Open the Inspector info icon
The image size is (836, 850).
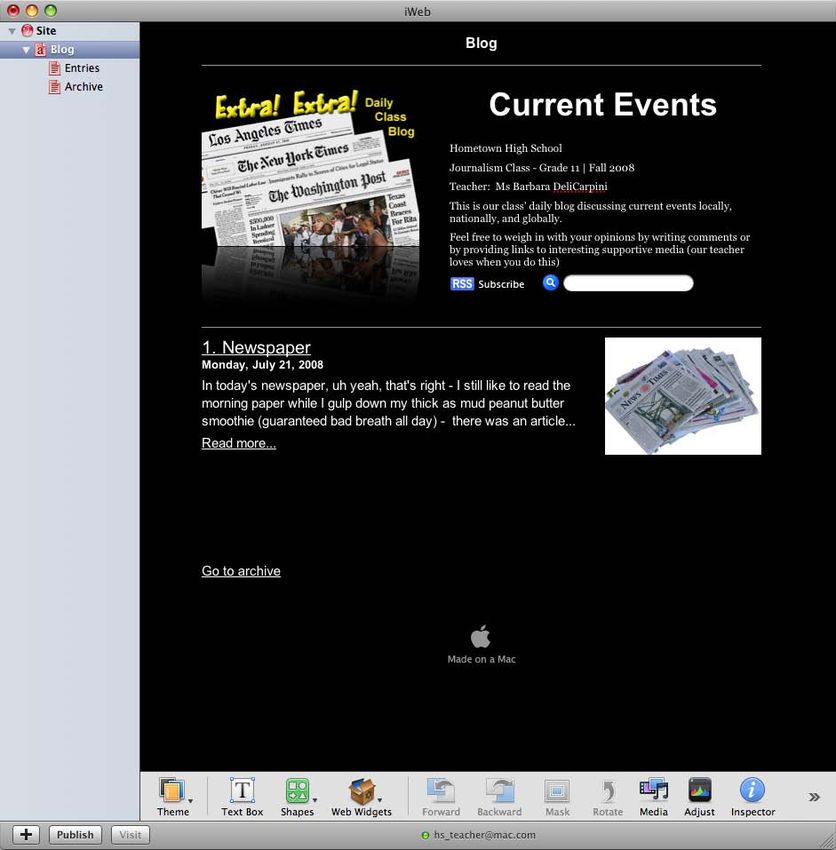click(753, 790)
